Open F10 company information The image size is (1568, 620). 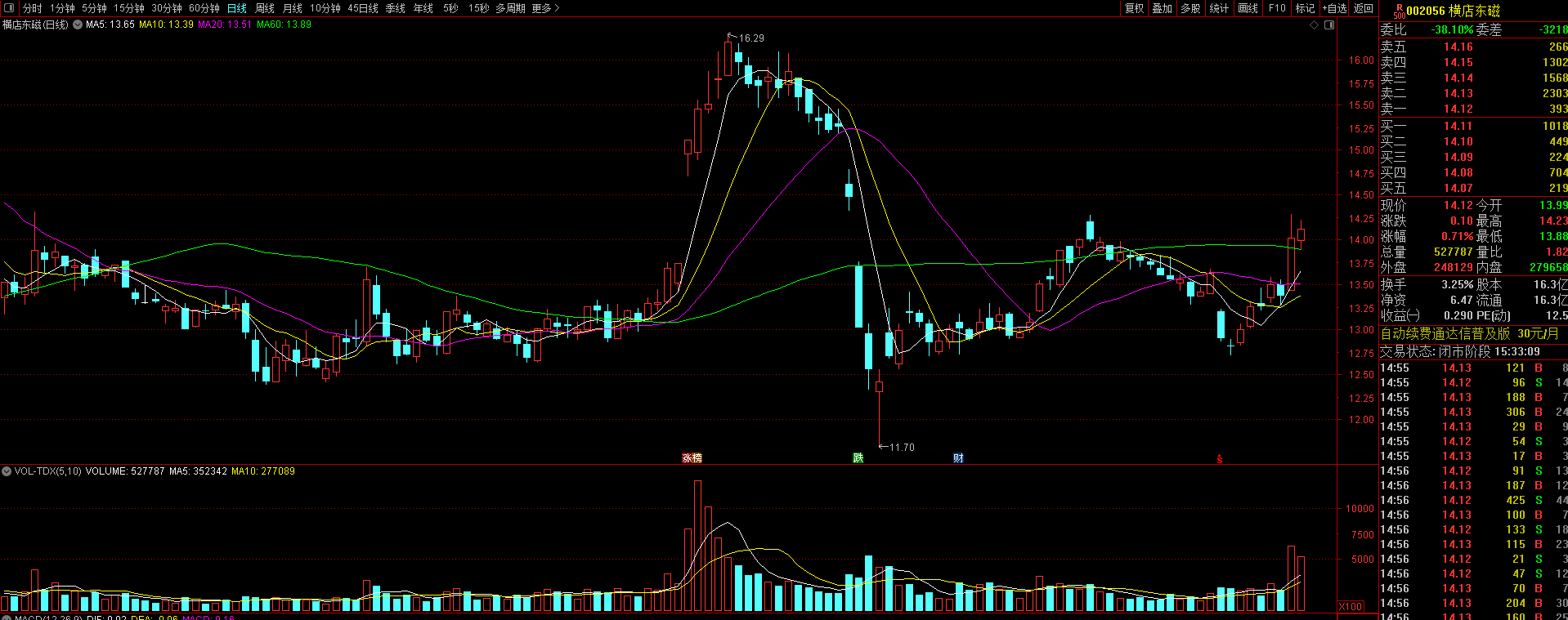pos(1277,8)
